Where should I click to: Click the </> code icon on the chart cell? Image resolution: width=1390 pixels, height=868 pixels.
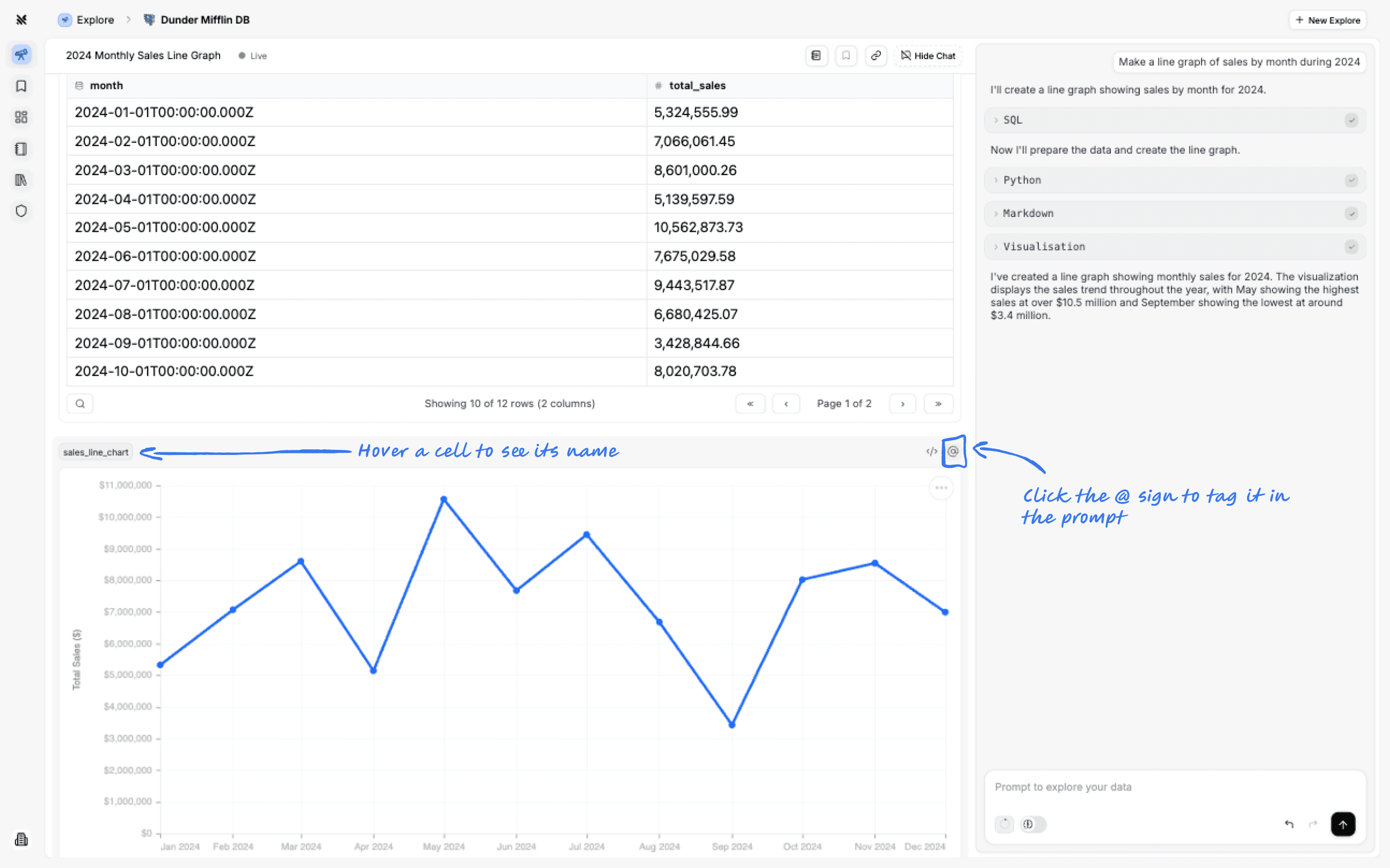click(932, 452)
